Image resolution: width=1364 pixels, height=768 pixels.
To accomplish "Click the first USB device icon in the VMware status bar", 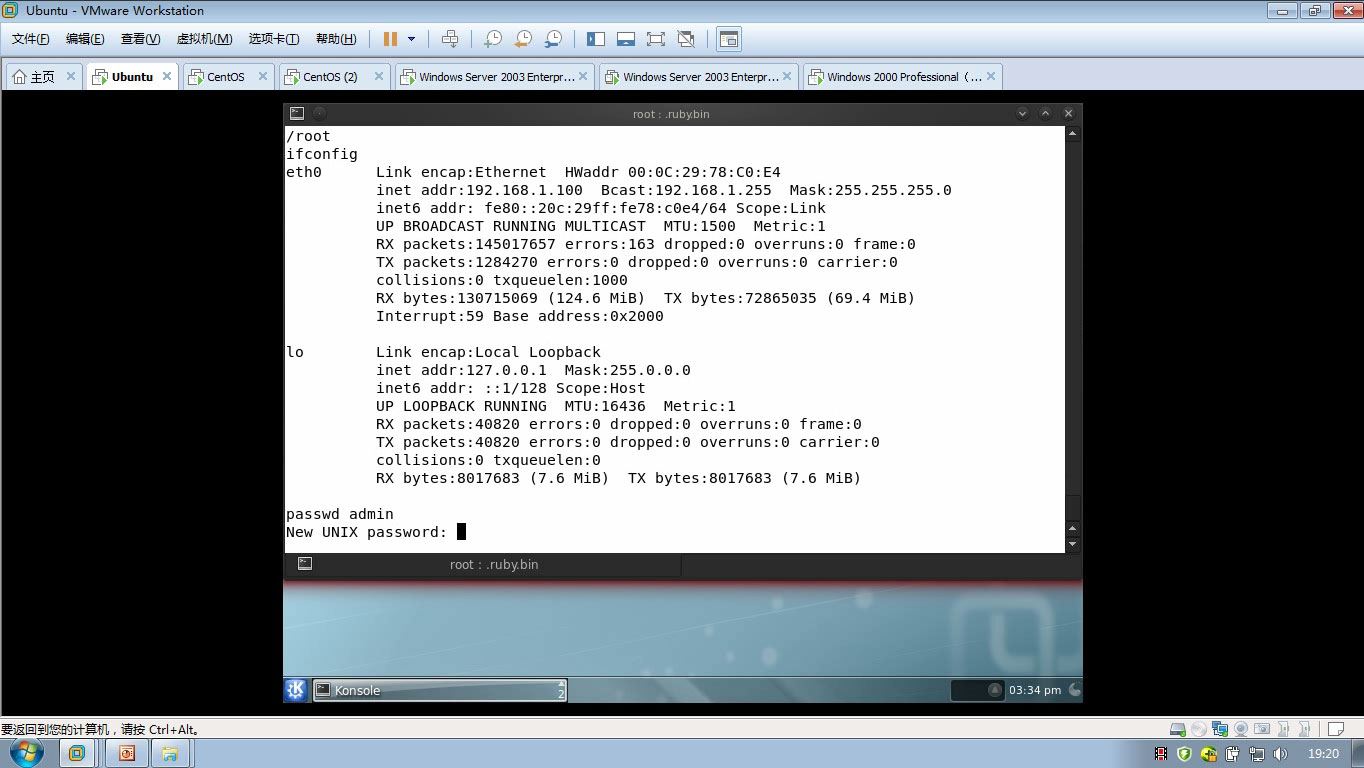I will pos(1283,729).
